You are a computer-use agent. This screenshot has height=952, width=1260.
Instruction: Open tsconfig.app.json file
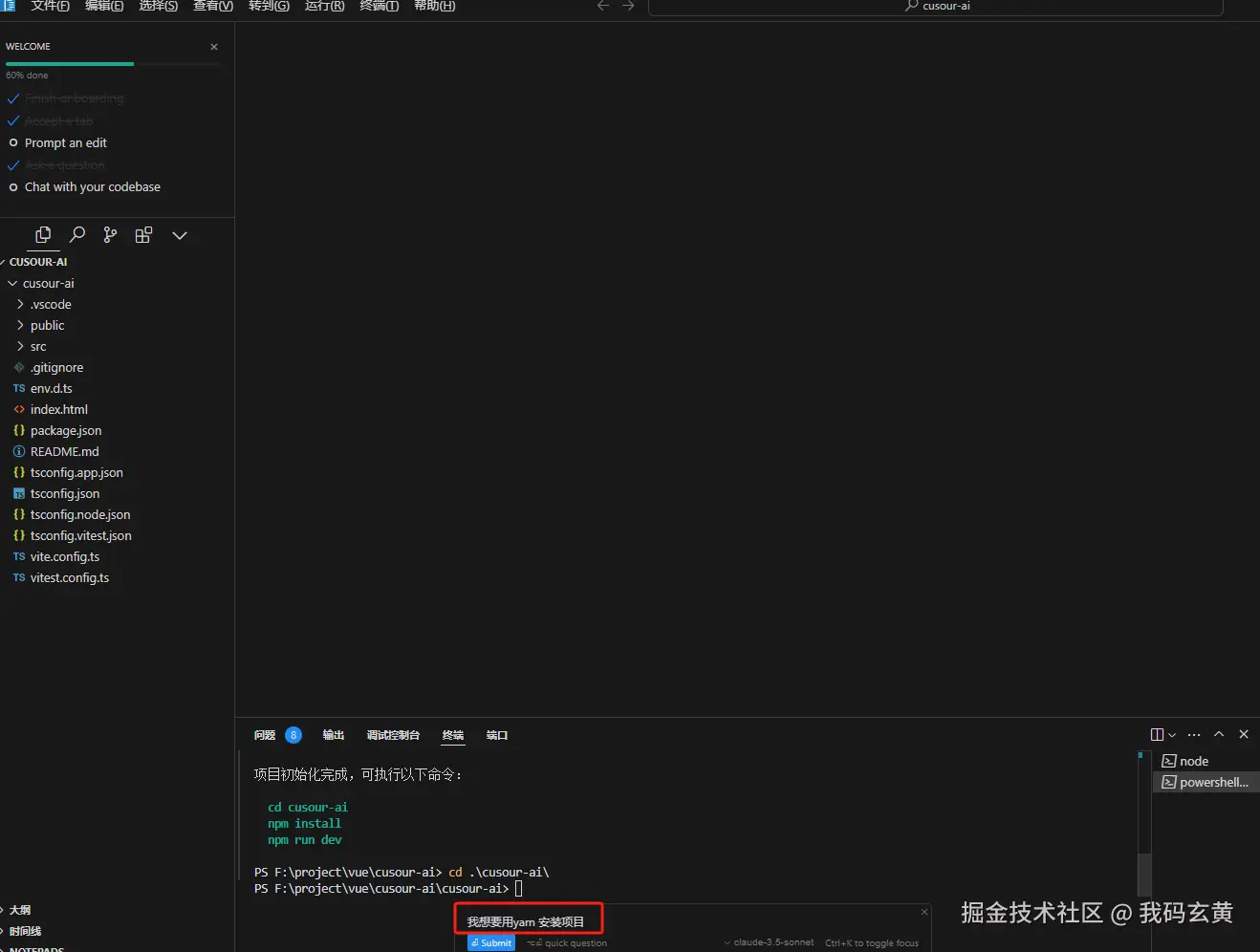tap(76, 473)
